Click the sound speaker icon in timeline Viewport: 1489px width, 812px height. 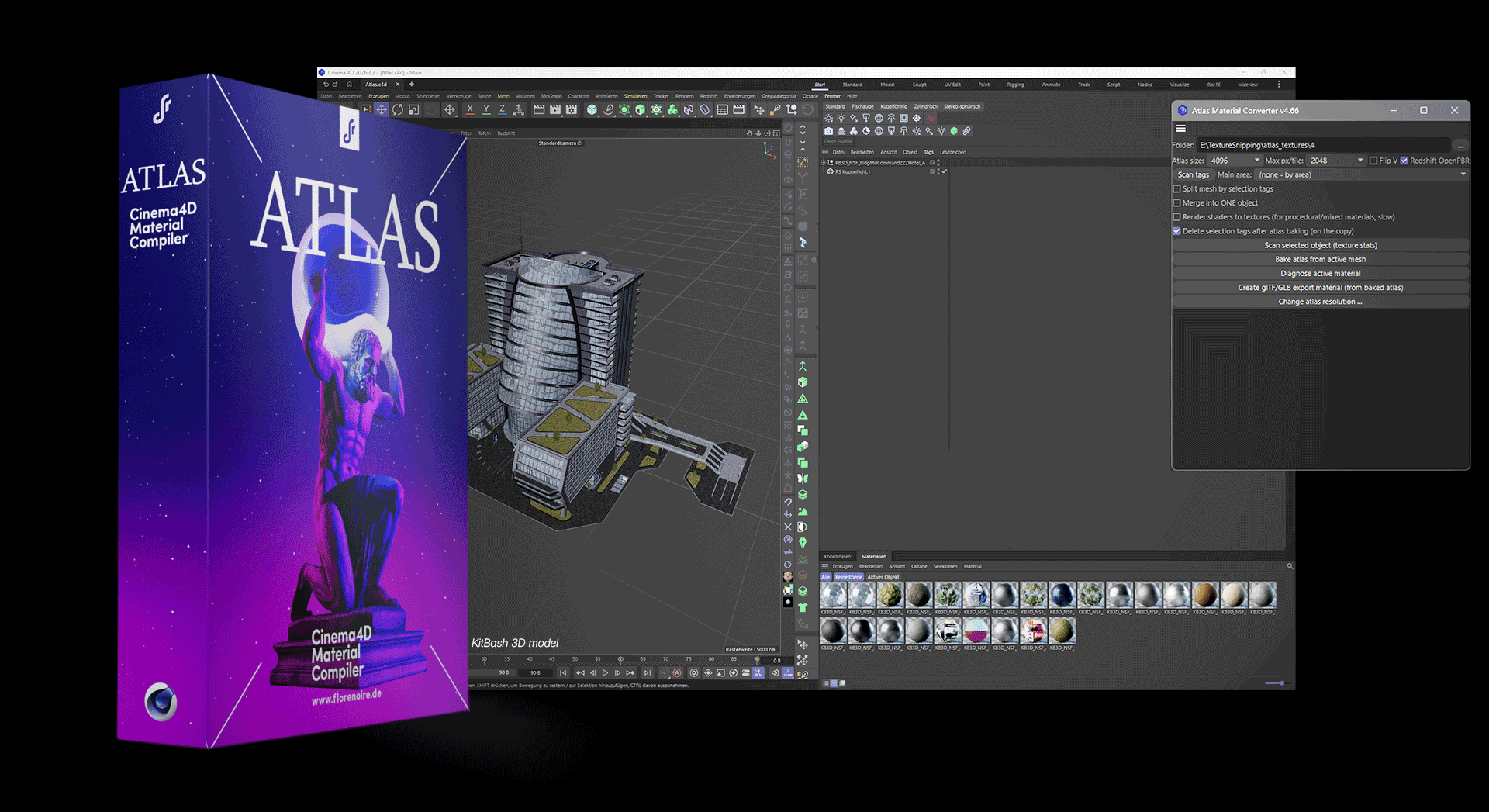coord(775,673)
